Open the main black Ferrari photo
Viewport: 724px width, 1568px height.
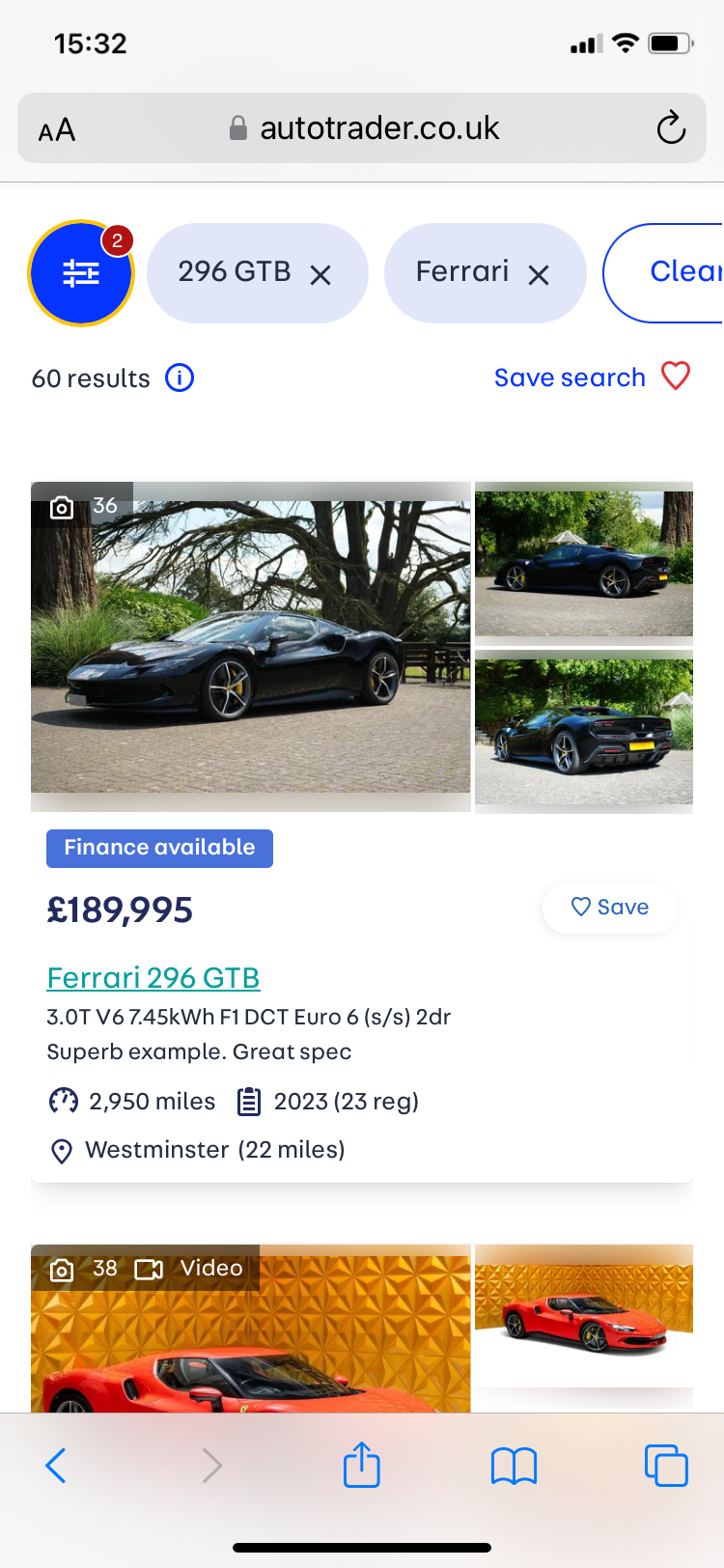tap(251, 645)
